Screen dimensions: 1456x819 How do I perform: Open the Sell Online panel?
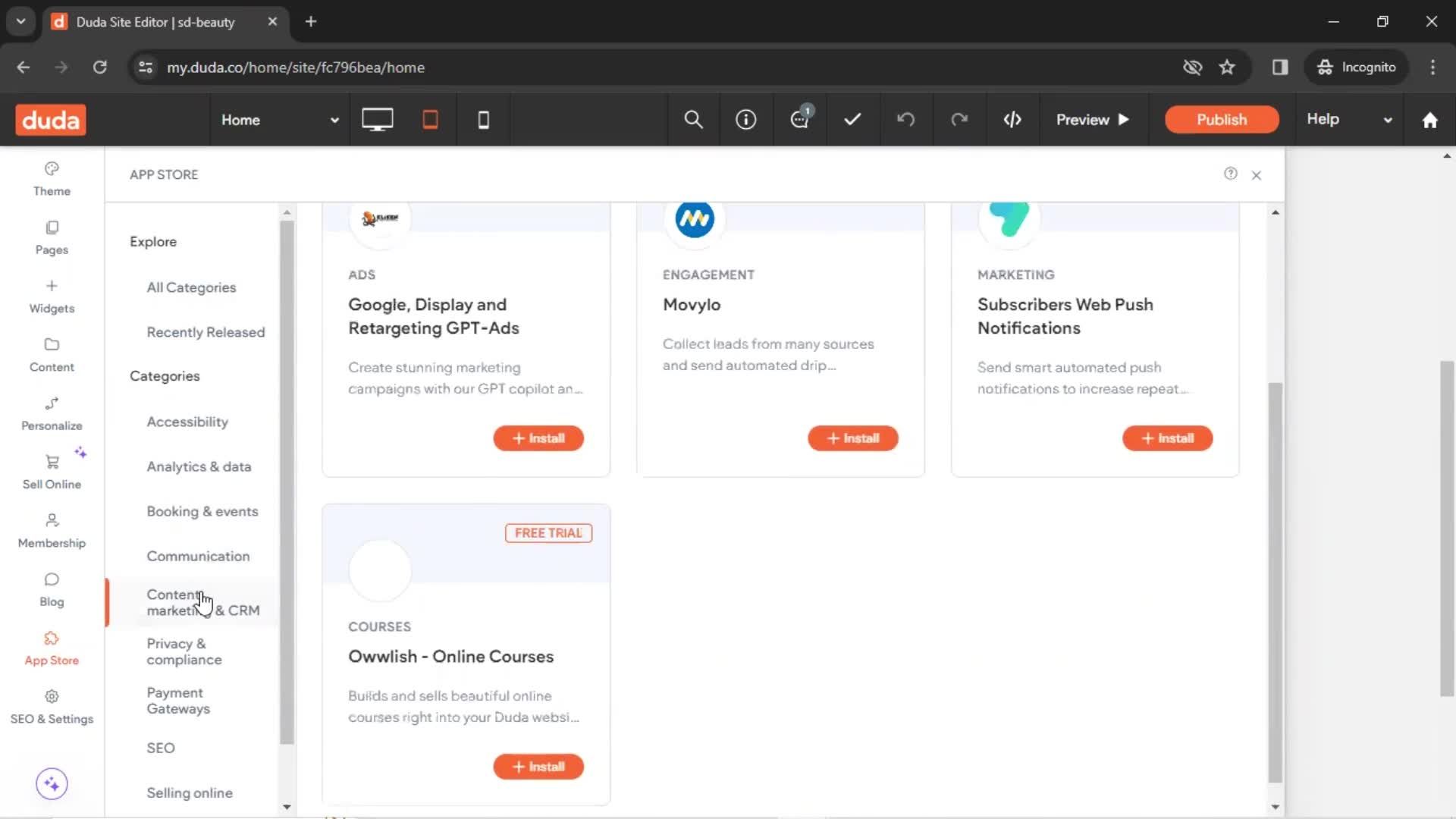[52, 472]
